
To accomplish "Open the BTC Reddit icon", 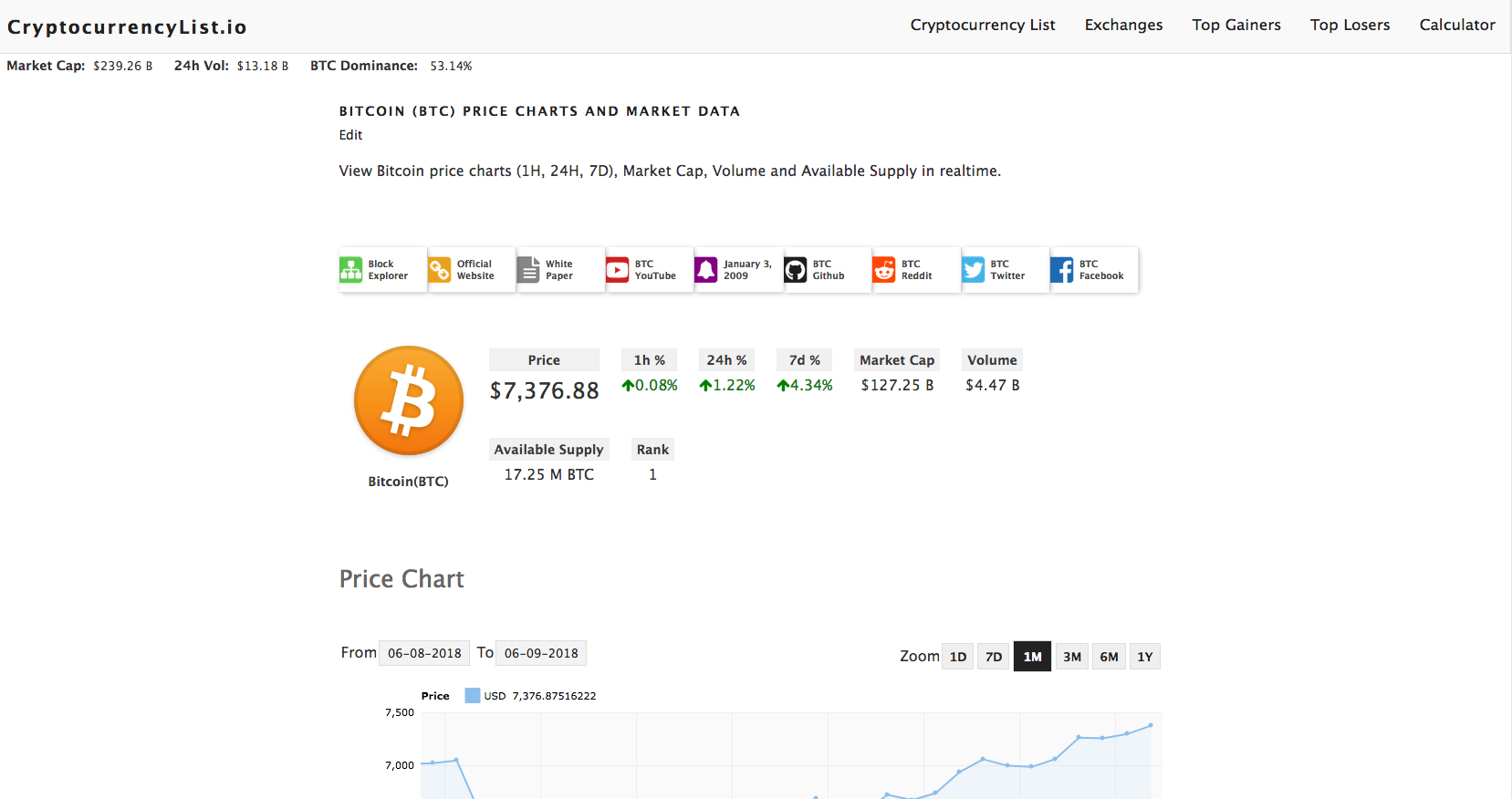I will [x=884, y=270].
